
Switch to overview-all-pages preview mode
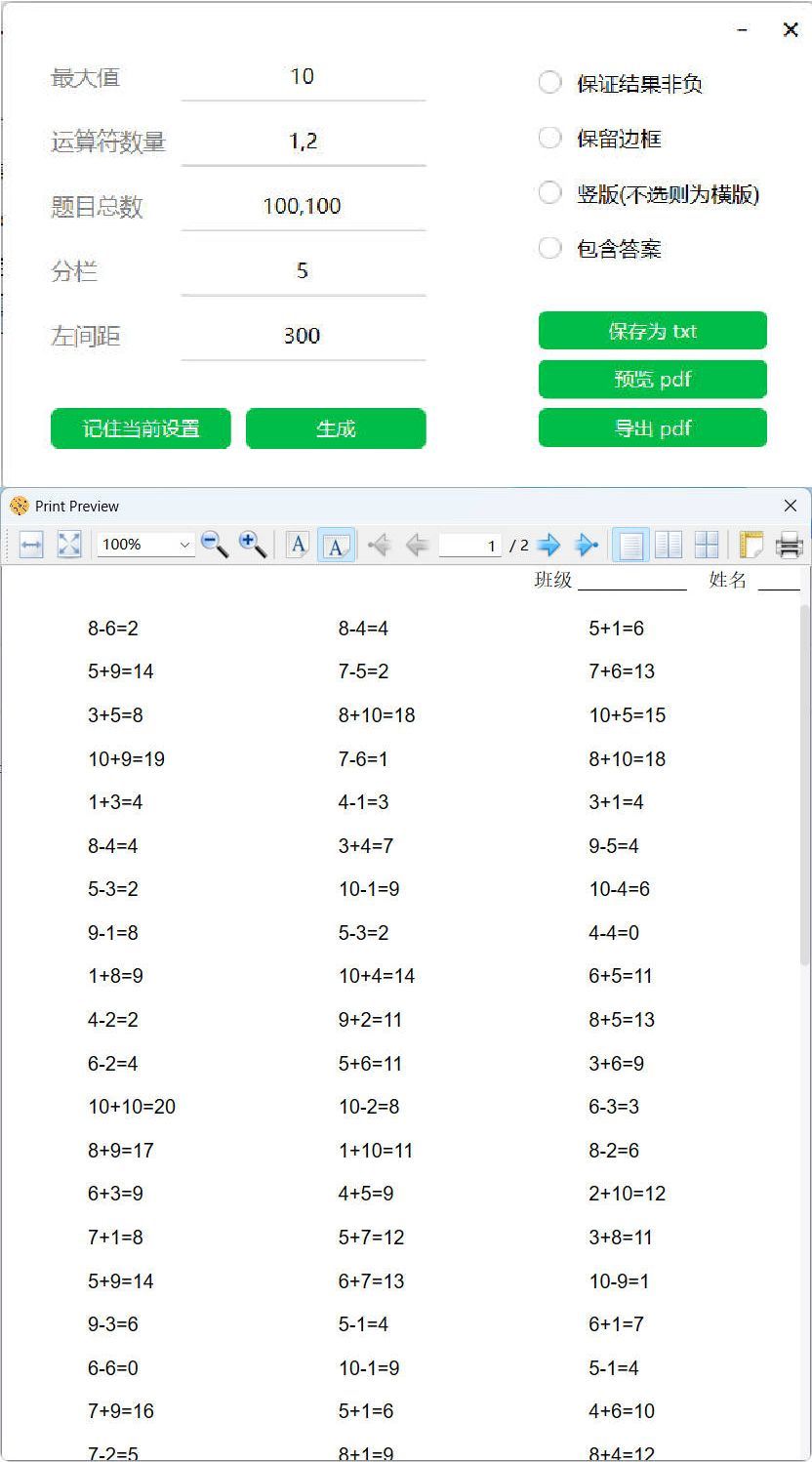(x=708, y=545)
